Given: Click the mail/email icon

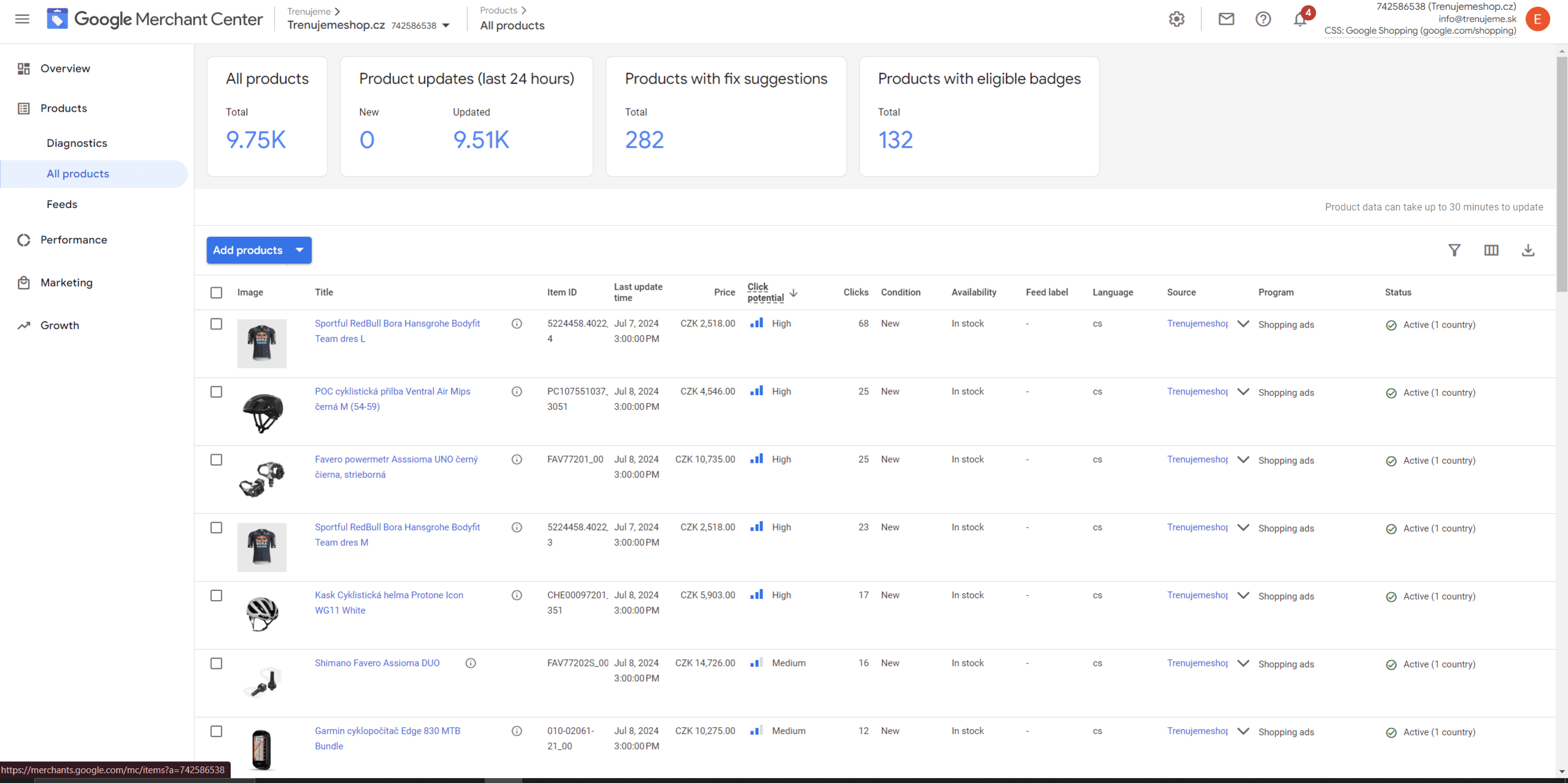Looking at the screenshot, I should [1224, 19].
